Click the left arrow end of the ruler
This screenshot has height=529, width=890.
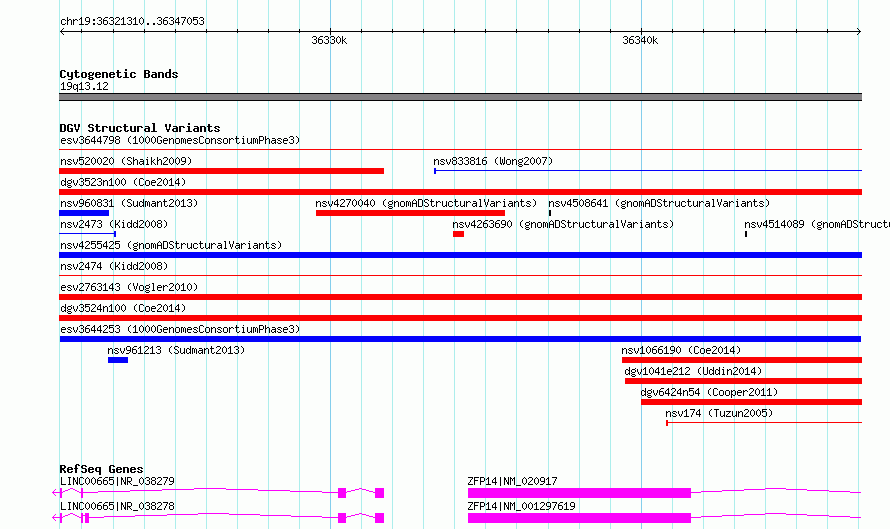click(x=62, y=32)
